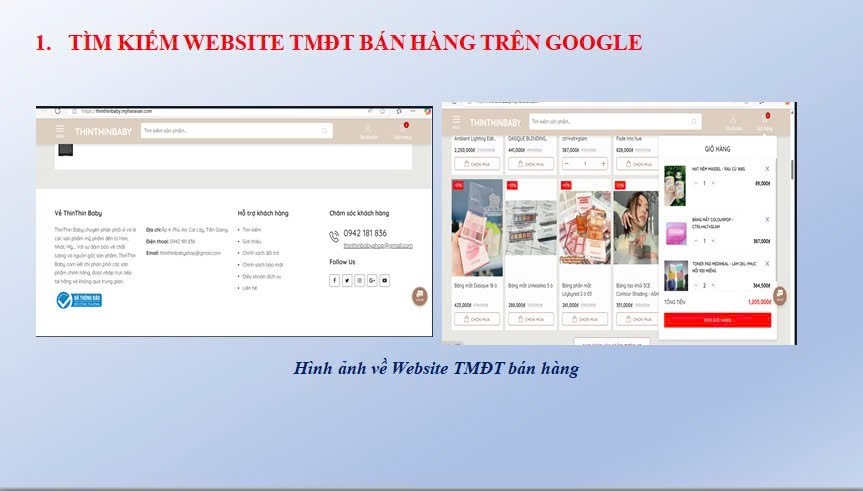Increase quantity of Bảng mắt Colourpop in cart
863x491 pixels.
tap(713, 241)
